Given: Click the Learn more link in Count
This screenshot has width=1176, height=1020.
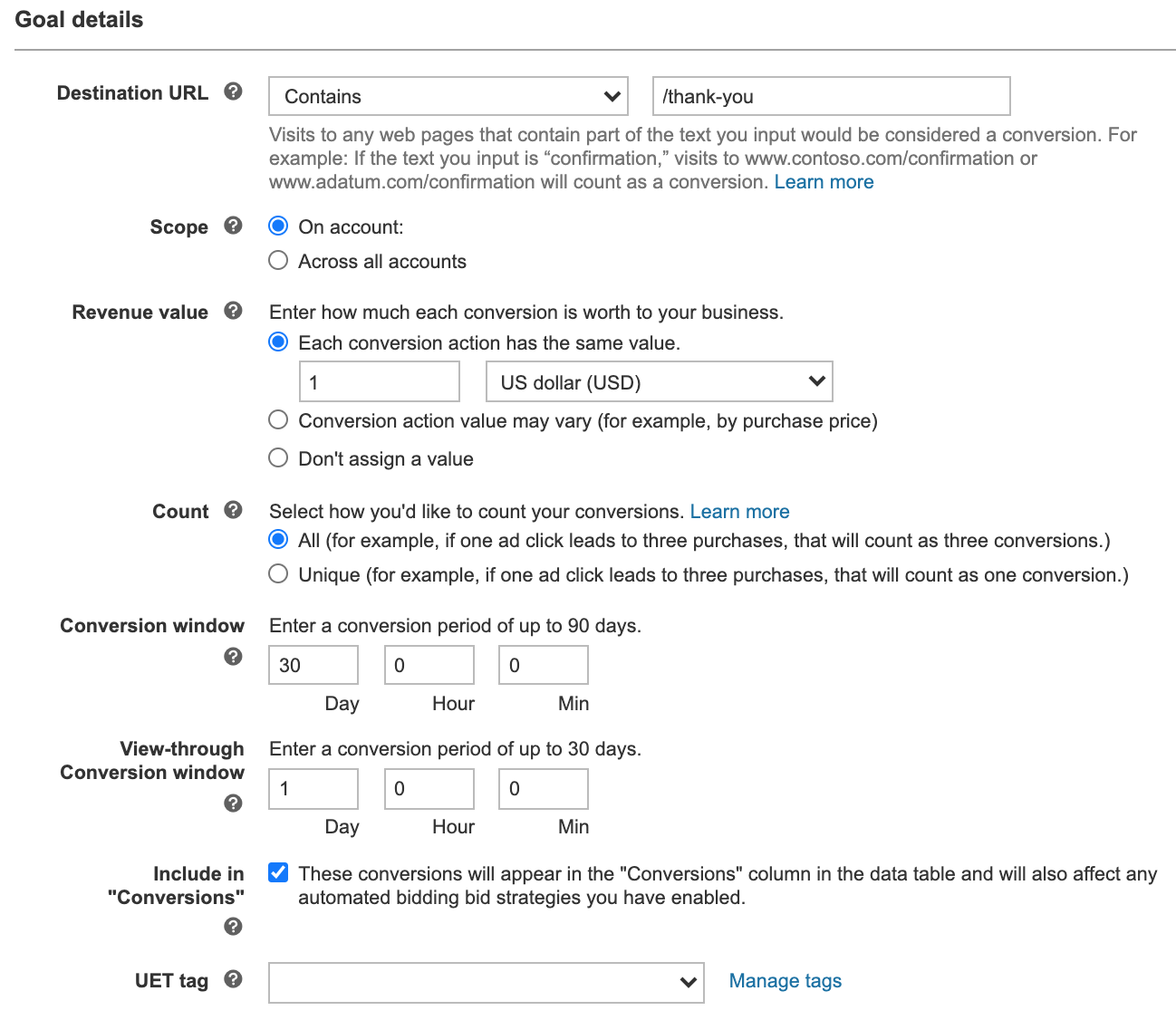Looking at the screenshot, I should tap(739, 512).
